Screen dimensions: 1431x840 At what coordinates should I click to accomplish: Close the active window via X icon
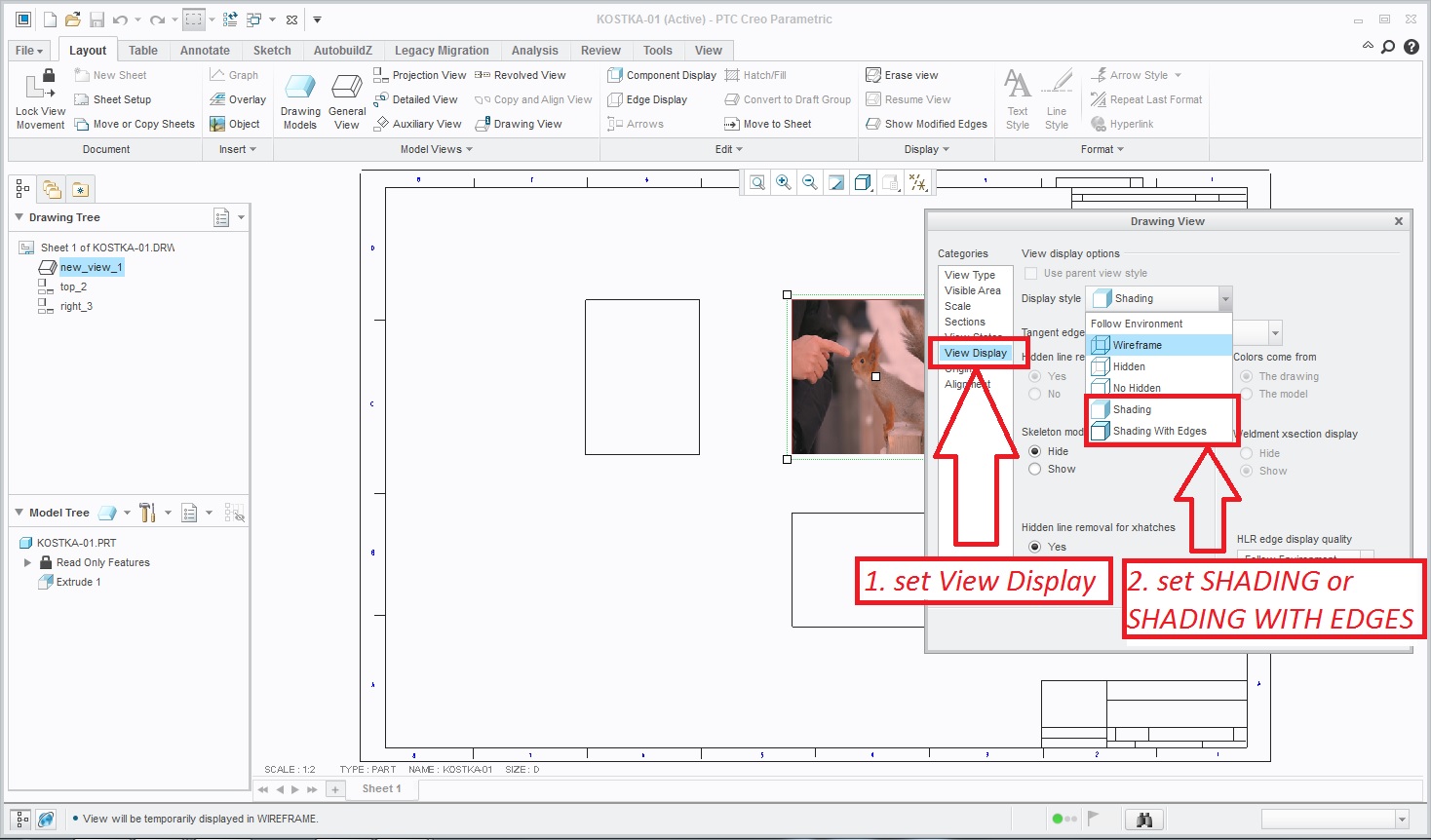coord(291,19)
